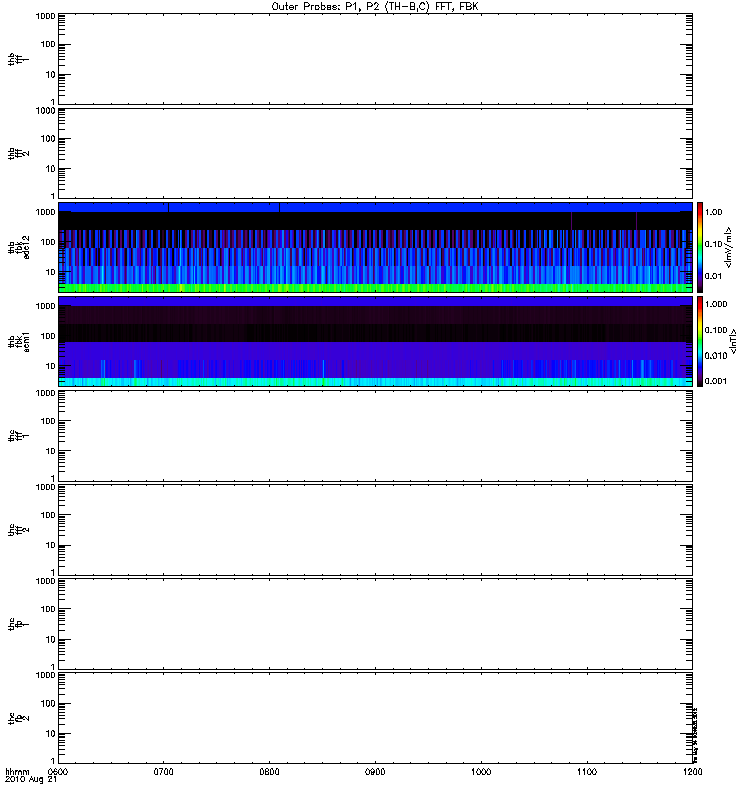The image size is (750, 800).
Task: Click inside the thb fbk scm1 spectrogram
Action: [375, 341]
